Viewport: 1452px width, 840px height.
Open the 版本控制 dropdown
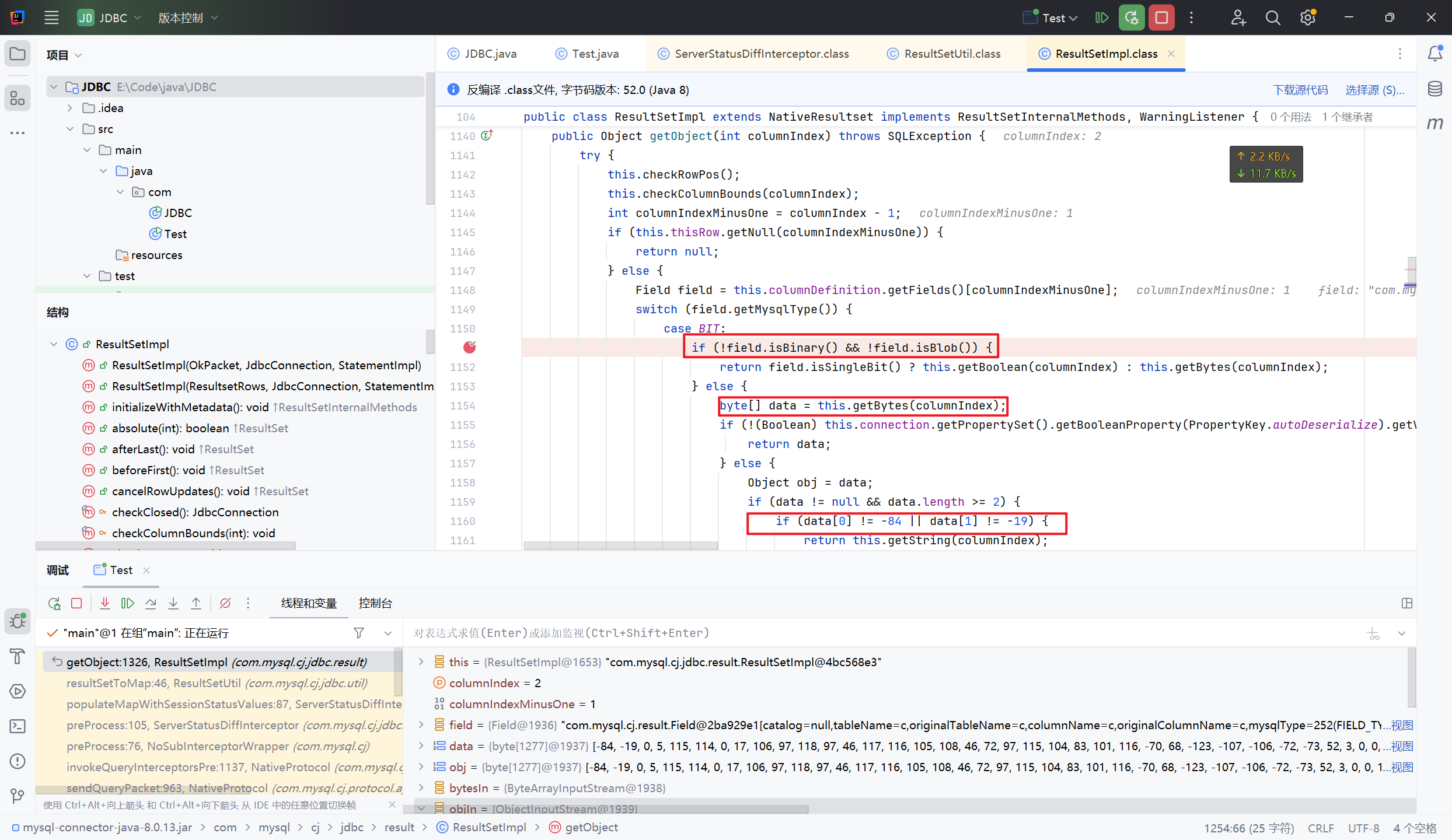coord(188,17)
